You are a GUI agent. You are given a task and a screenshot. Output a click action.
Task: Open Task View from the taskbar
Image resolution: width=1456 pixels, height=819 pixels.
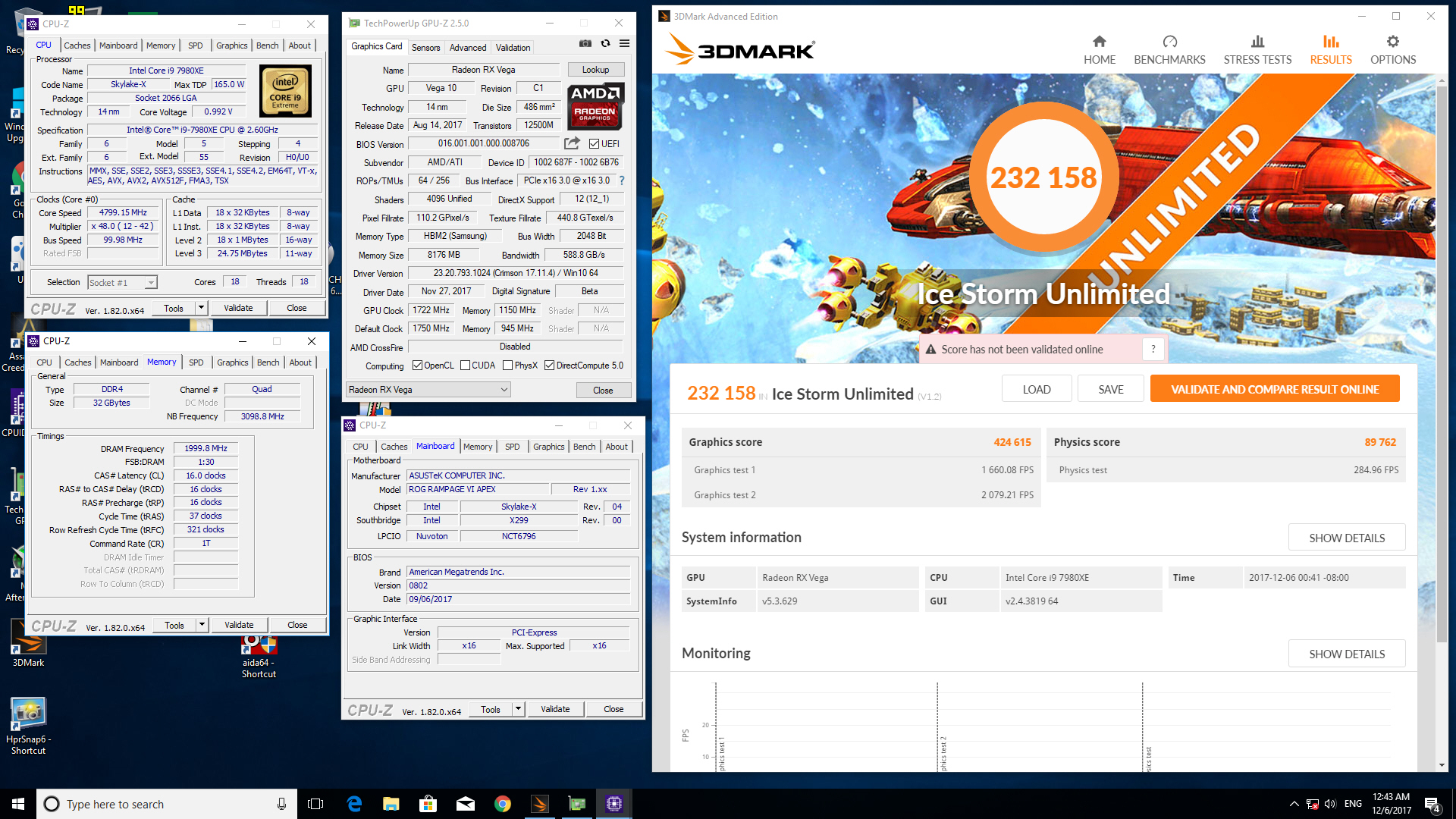(315, 804)
